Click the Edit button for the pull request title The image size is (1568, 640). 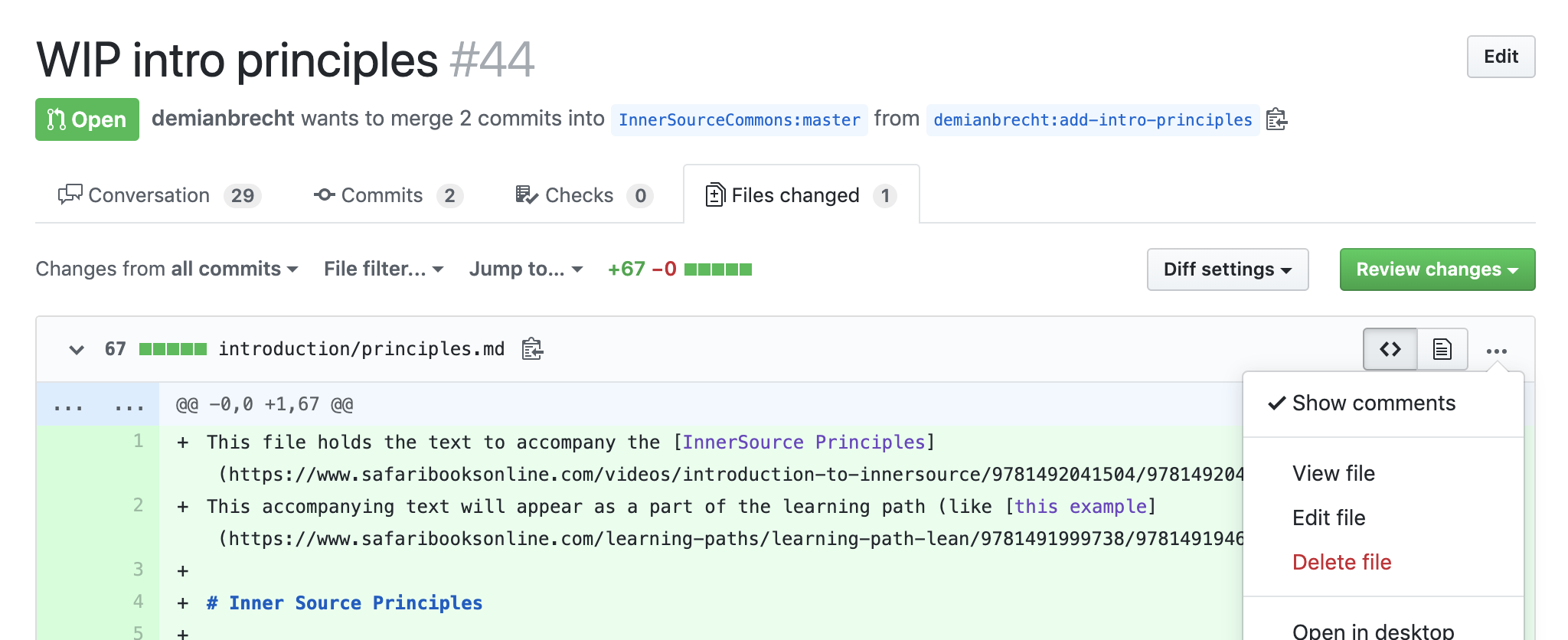(1501, 57)
